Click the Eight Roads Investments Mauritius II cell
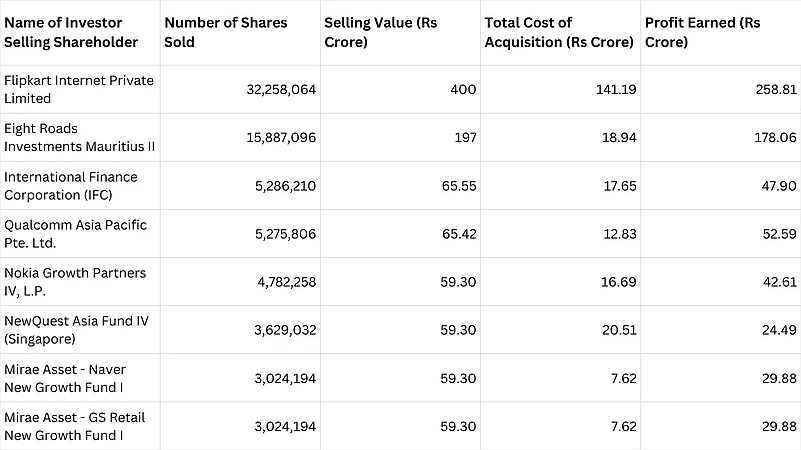Viewport: 801px width, 450px height. (x=79, y=137)
